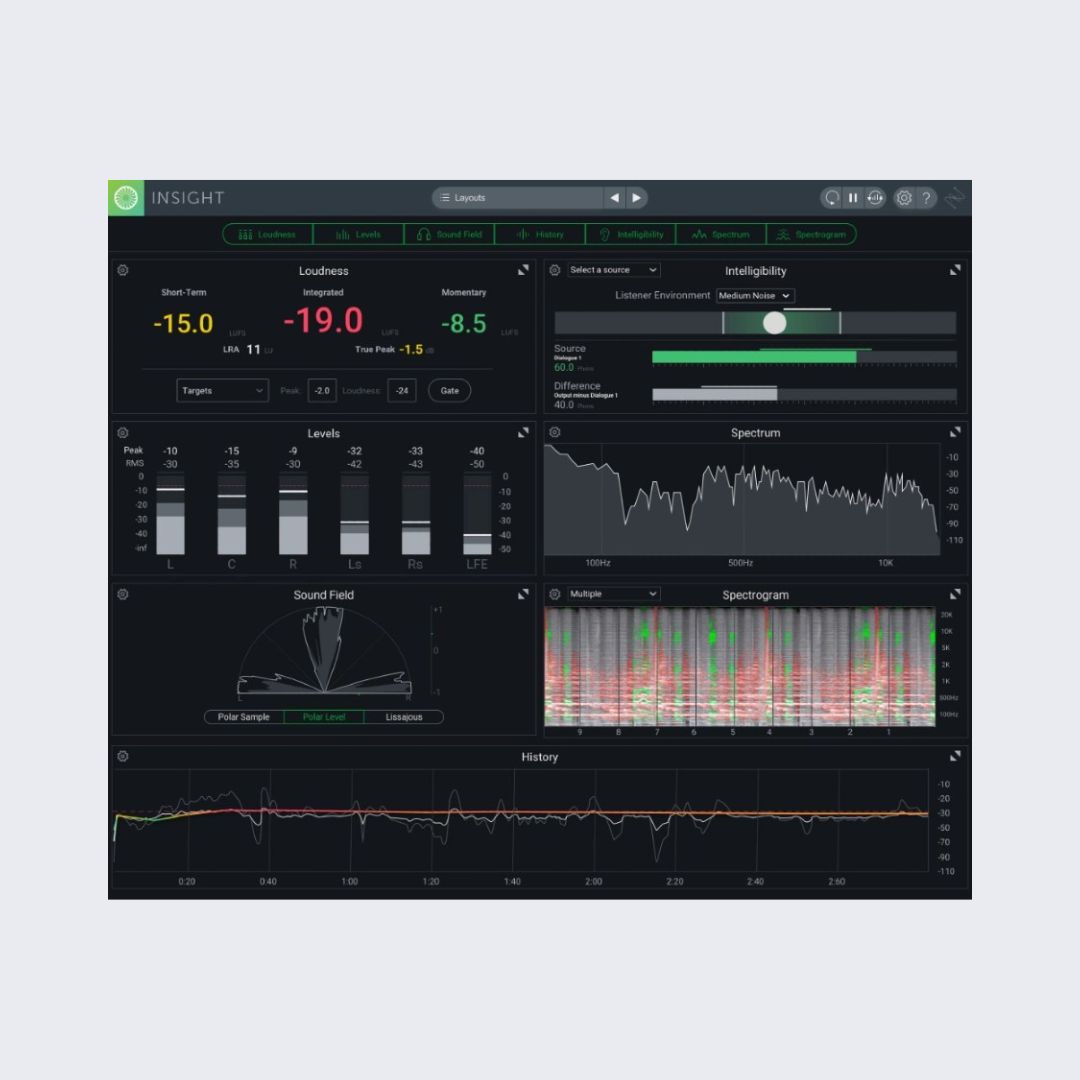Open help via the question mark icon
This screenshot has width=1080, height=1080.
click(x=926, y=198)
